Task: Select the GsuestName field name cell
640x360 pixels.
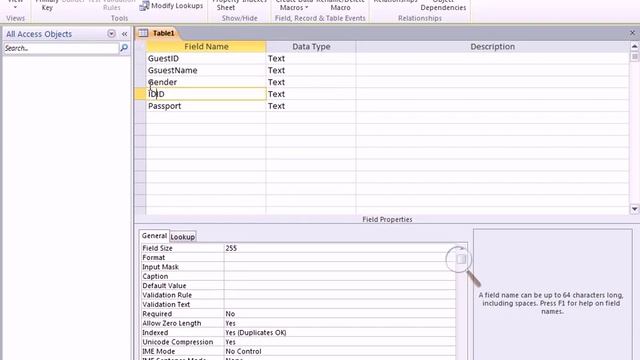Action: [206, 70]
